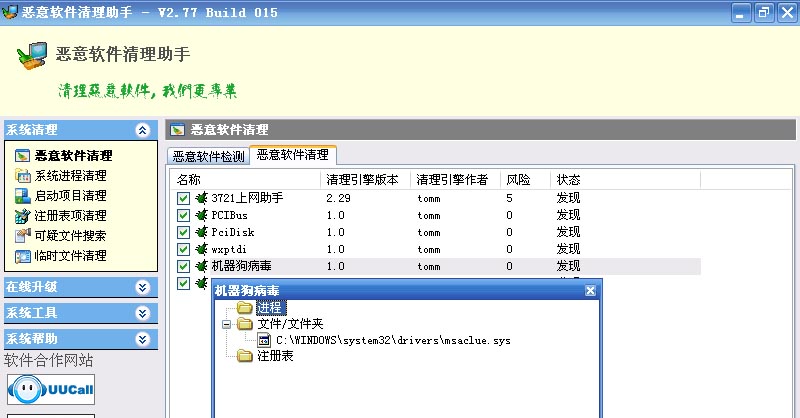The height and width of the screenshot is (418, 800).
Task: Click the 注册表 folder icon
Action: coord(245,356)
